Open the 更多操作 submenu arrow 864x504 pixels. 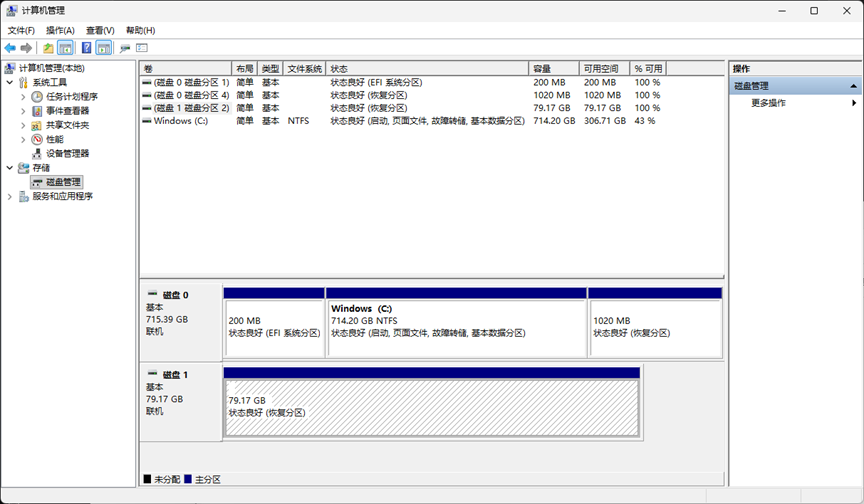854,103
